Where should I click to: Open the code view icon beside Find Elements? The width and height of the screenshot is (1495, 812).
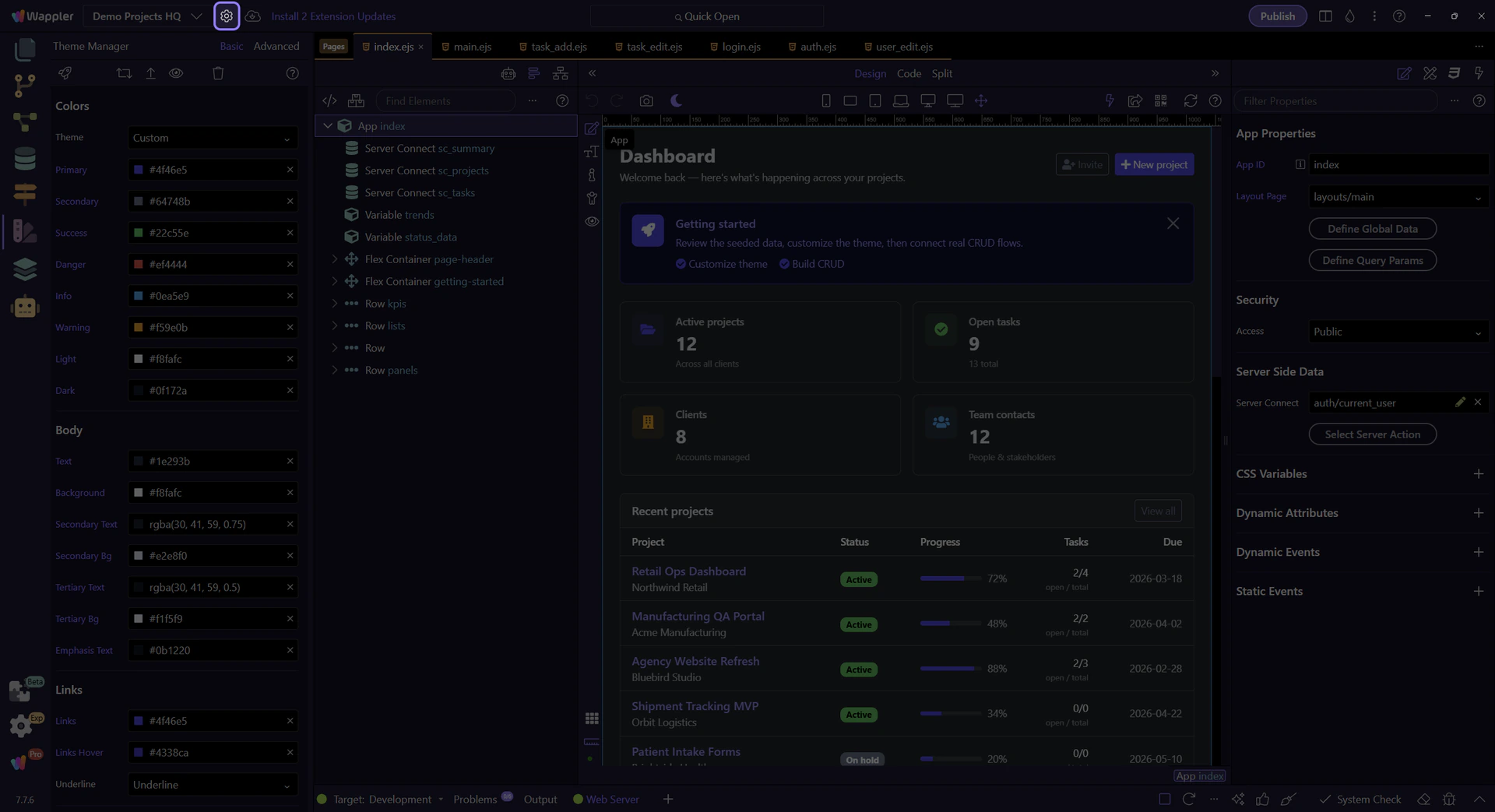(329, 101)
